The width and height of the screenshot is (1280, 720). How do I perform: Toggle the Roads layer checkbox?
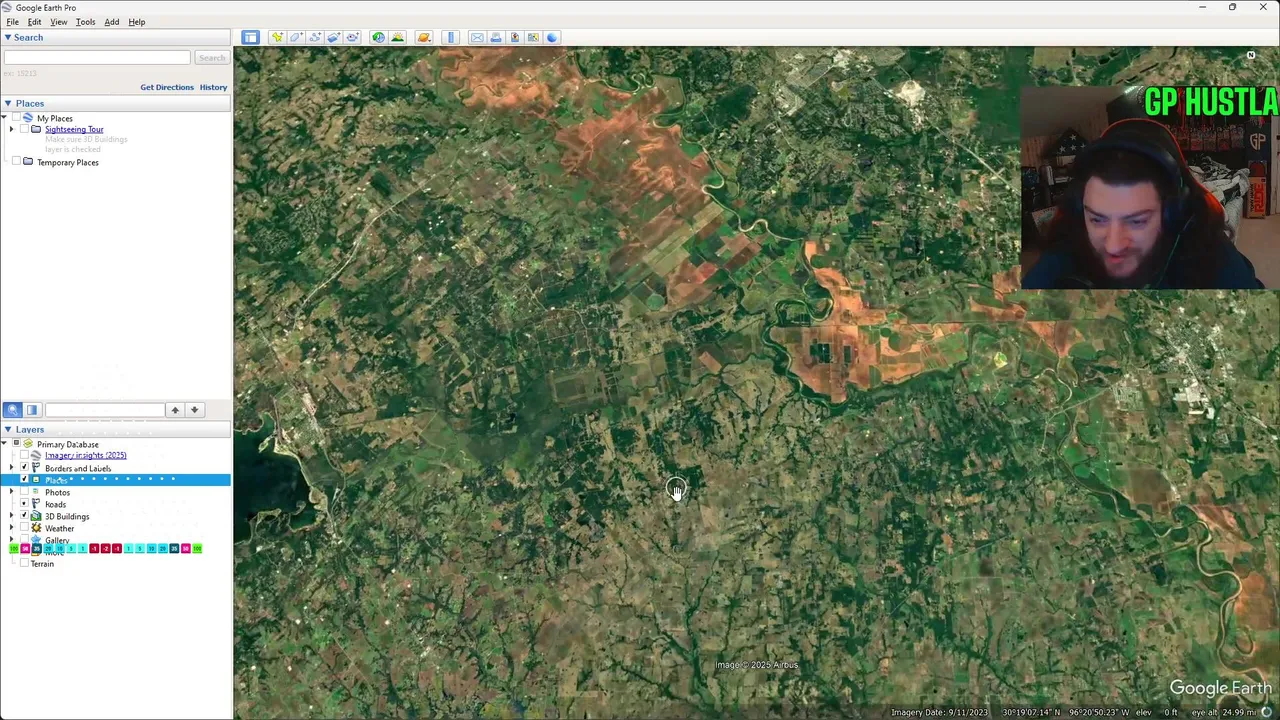tap(24, 504)
